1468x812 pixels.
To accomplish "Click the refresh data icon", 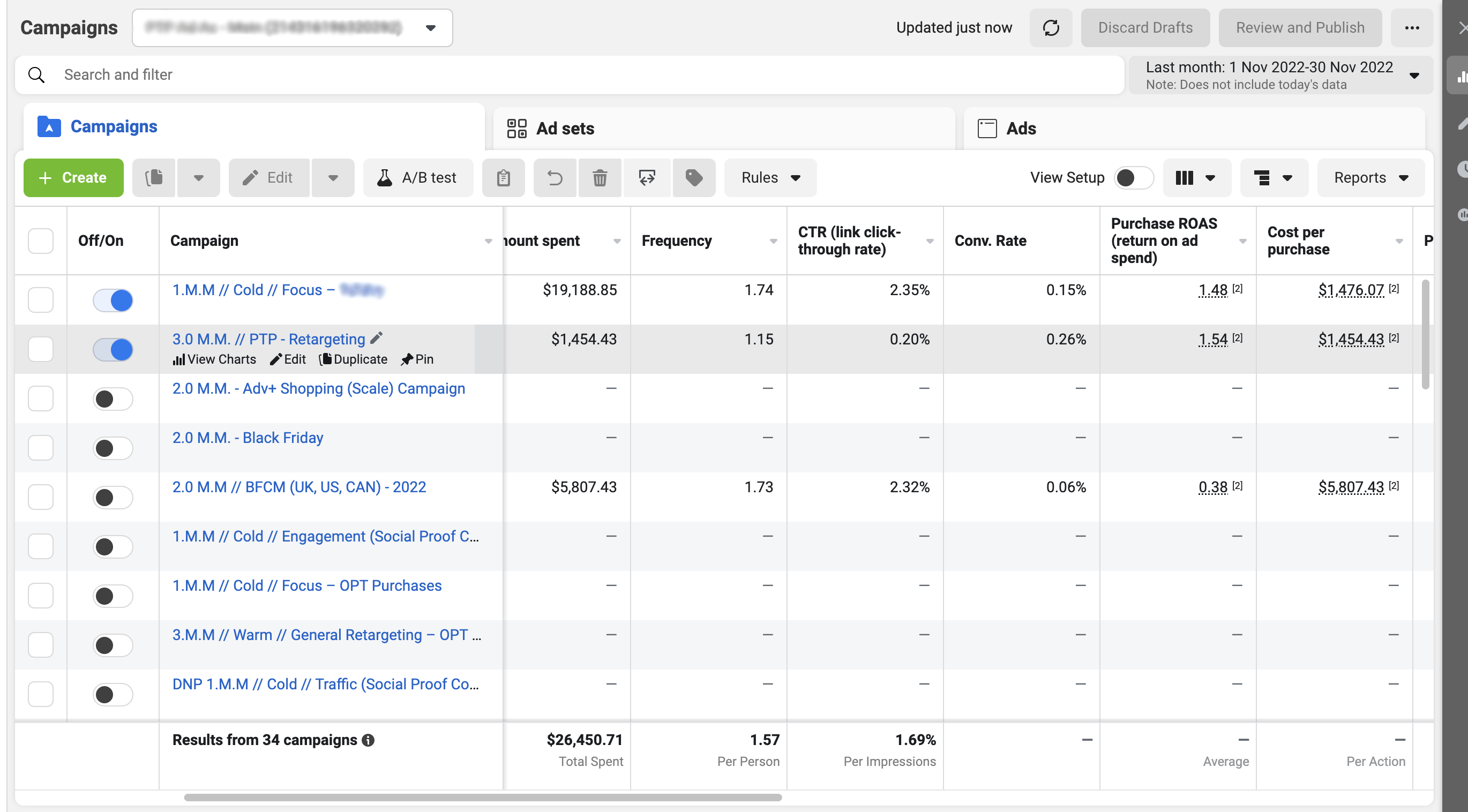I will click(1050, 27).
